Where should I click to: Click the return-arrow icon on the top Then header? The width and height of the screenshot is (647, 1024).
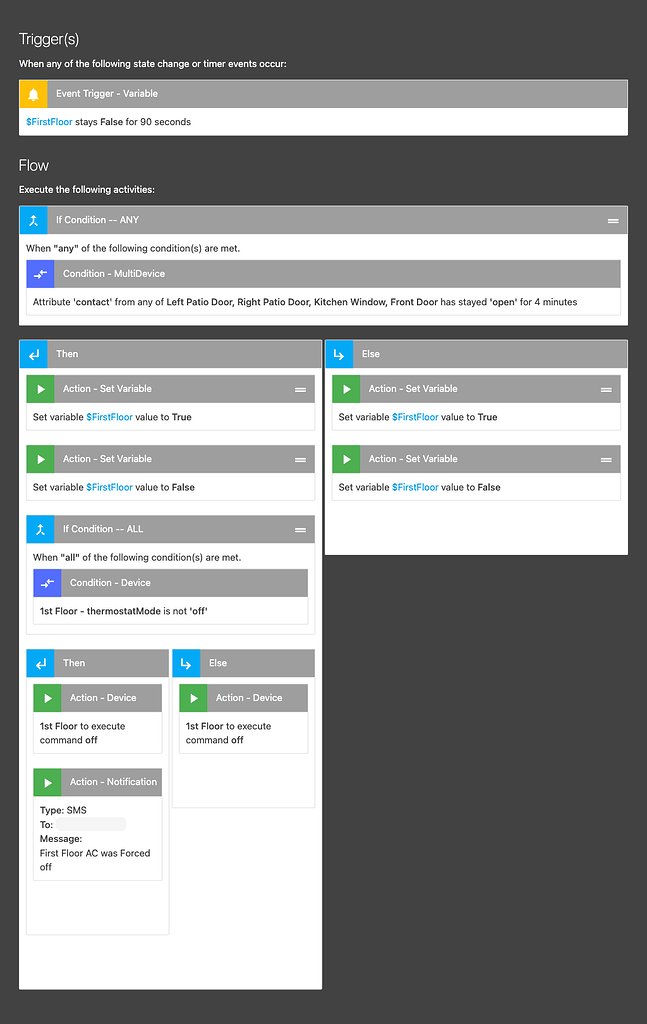click(x=33, y=353)
